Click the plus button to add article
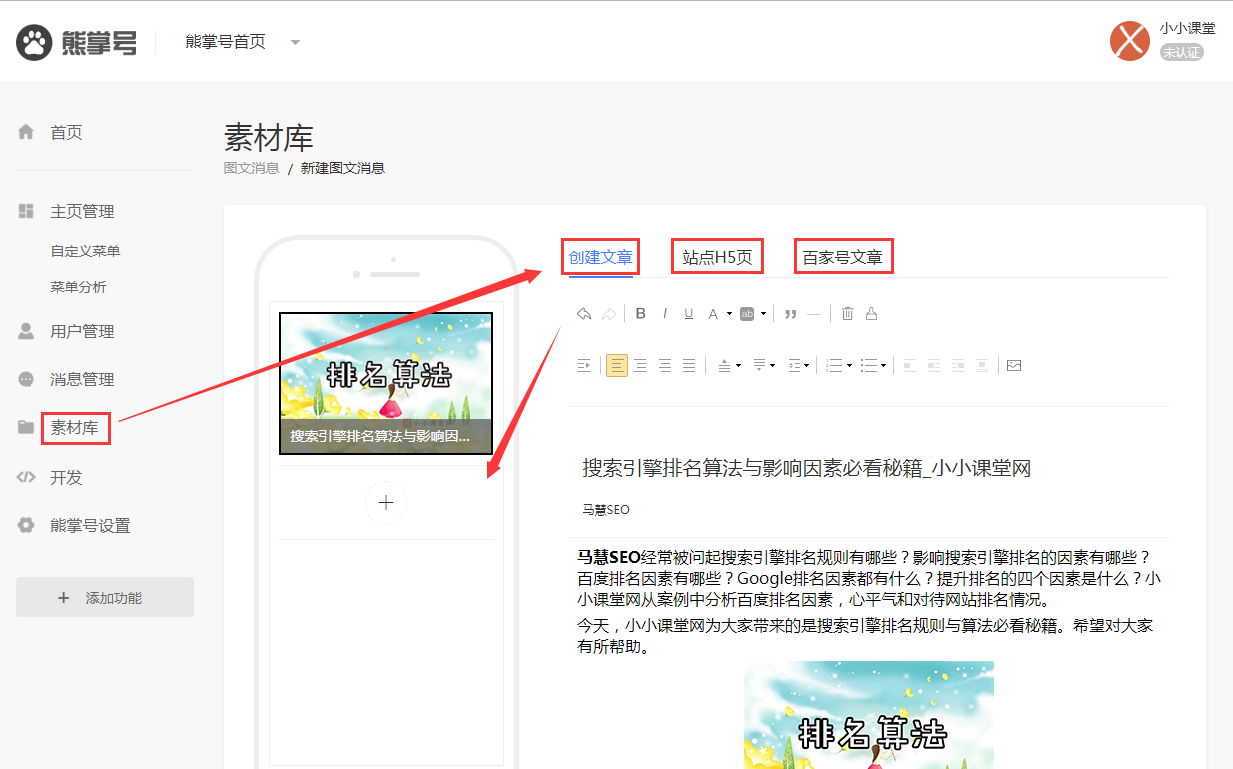Viewport: 1233px width, 769px height. (386, 502)
